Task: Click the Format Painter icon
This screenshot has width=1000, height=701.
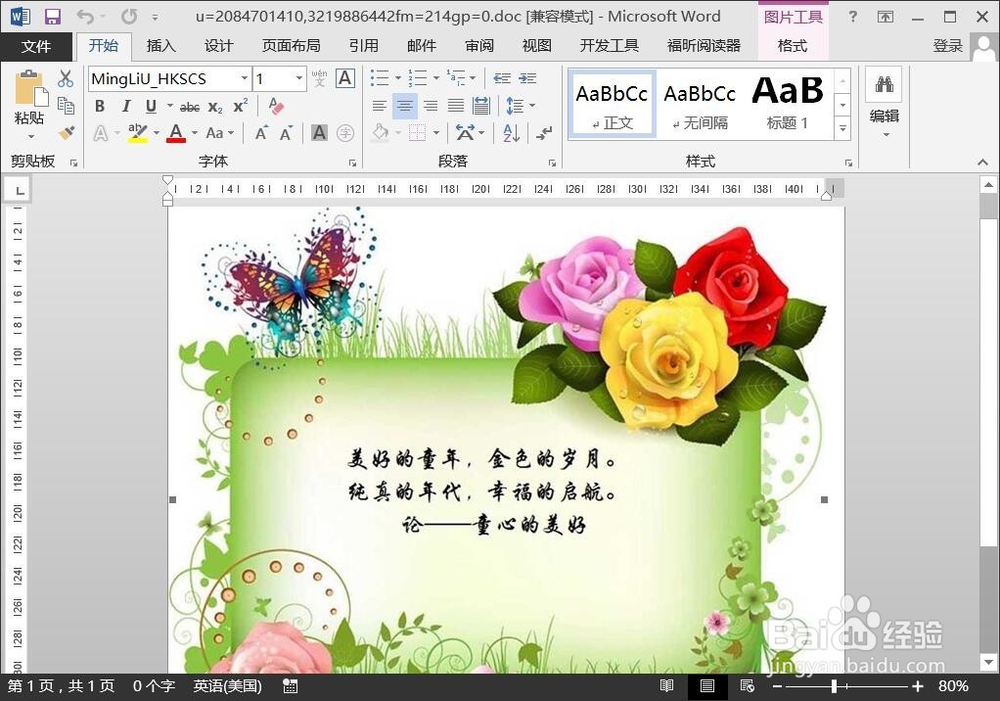Action: coord(64,131)
